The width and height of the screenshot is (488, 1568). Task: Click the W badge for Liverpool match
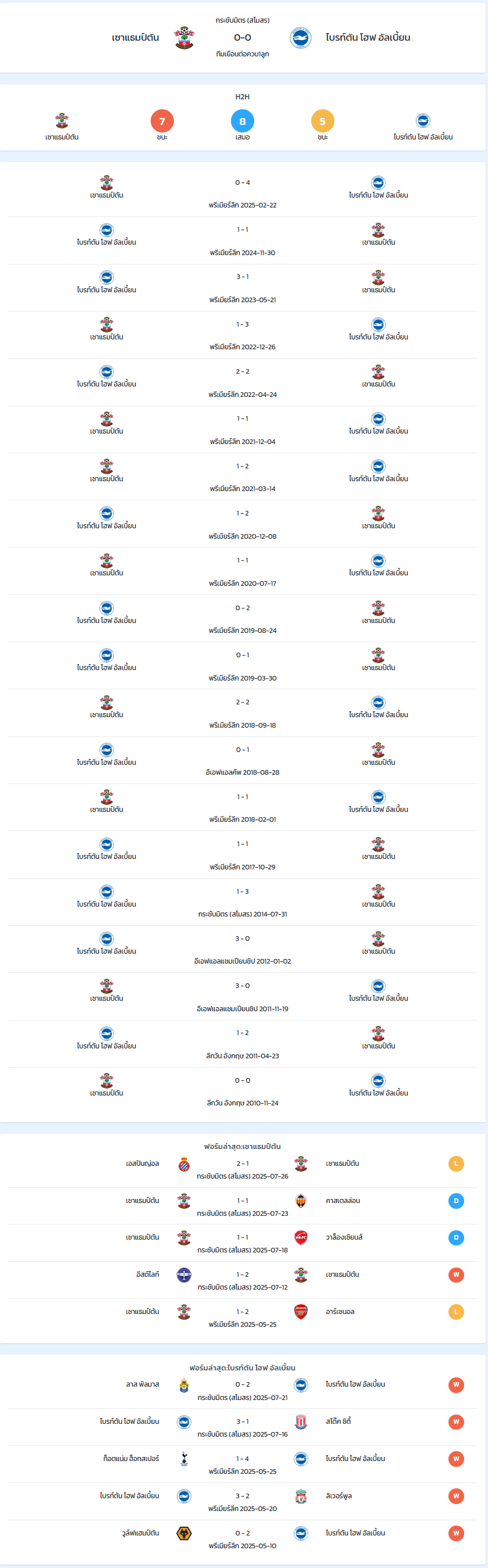point(455,1495)
